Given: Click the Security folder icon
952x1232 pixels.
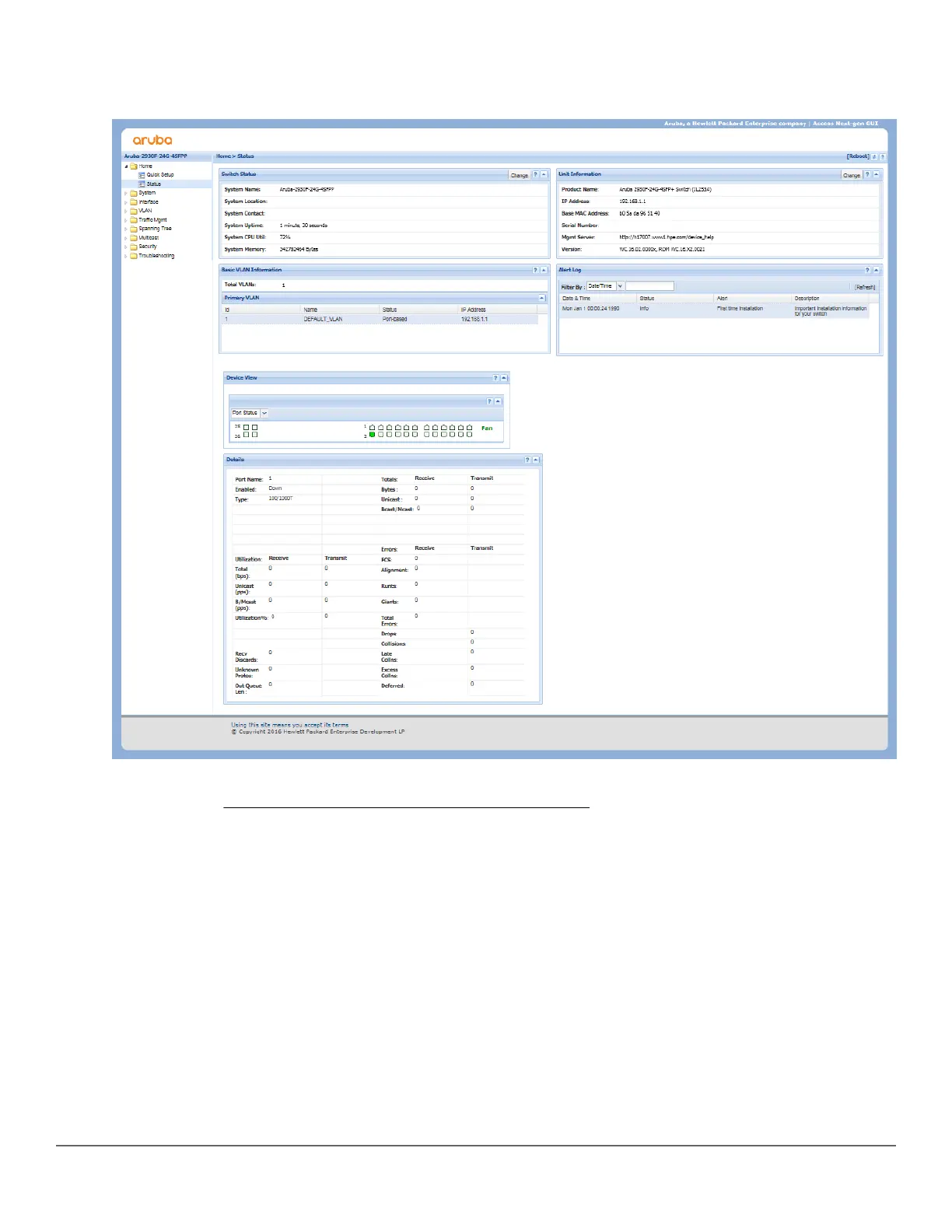Looking at the screenshot, I should coord(134,247).
